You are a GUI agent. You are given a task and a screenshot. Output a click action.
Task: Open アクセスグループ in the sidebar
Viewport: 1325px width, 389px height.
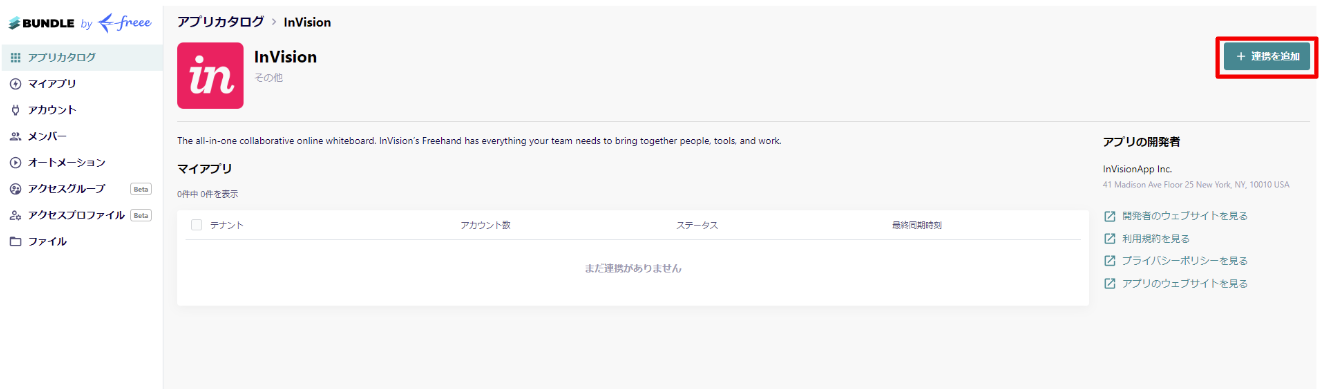(81, 189)
